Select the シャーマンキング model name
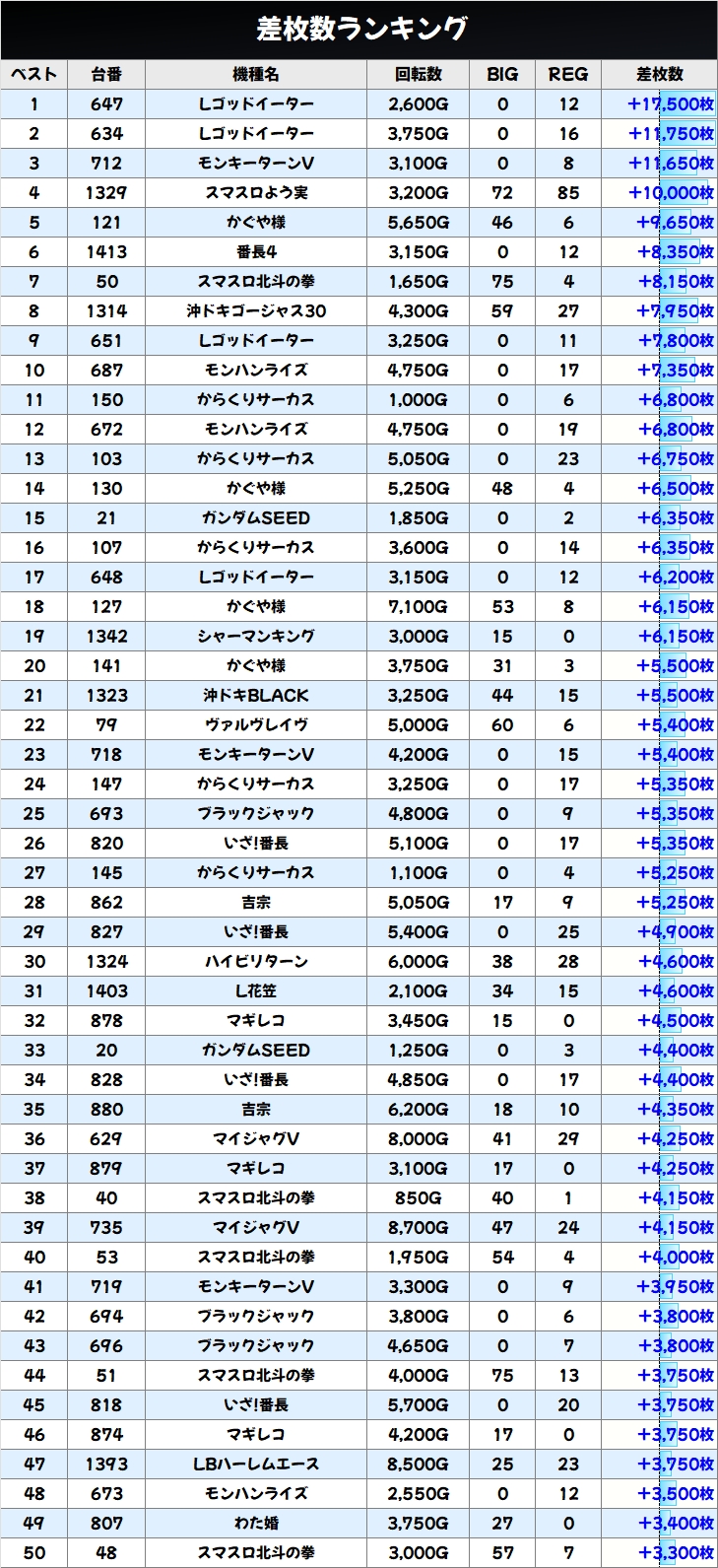 (x=256, y=636)
